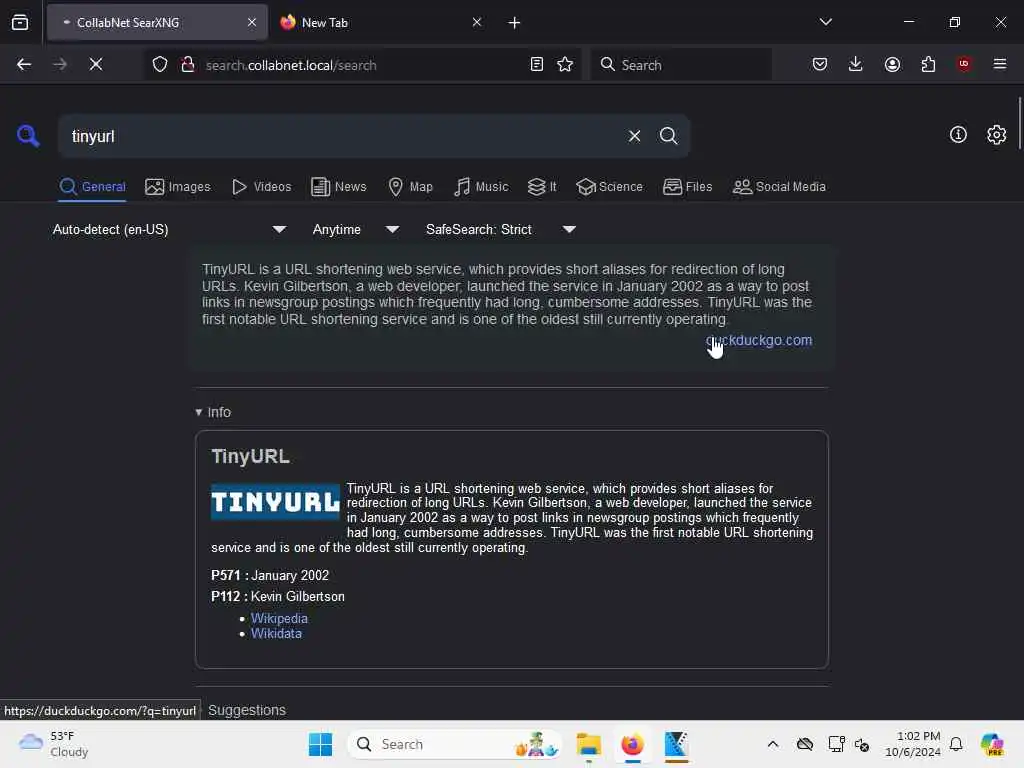This screenshot has width=1024, height=768.
Task: Go back with the browser back arrow
Action: click(x=24, y=64)
